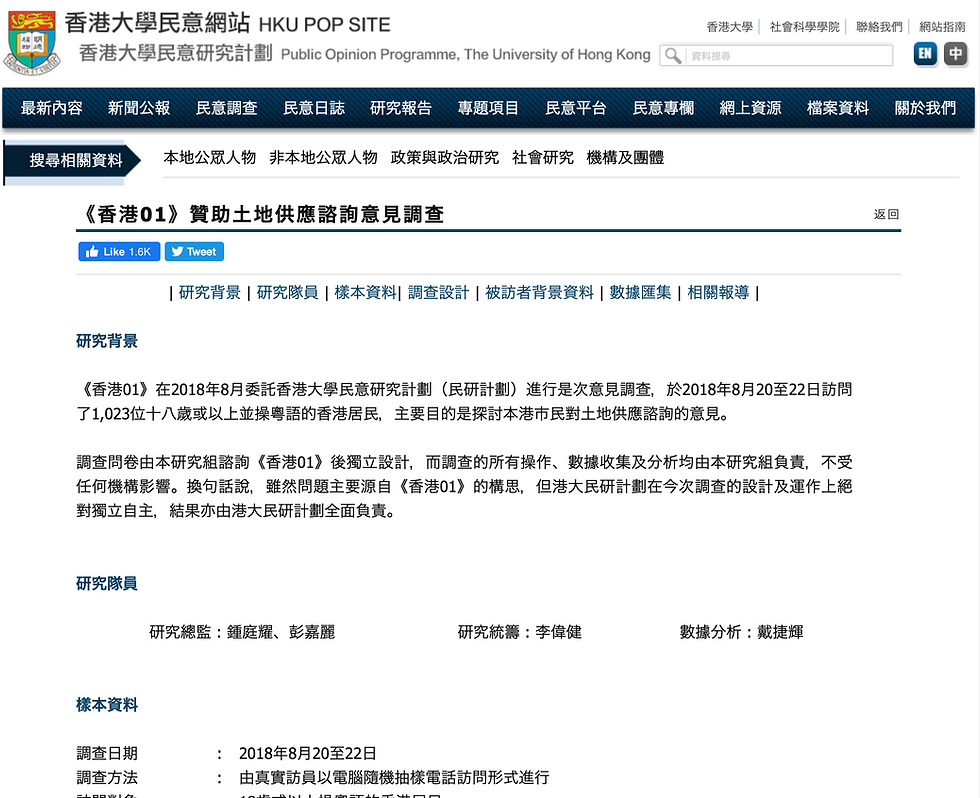Jump to 數據匯集 section link
Viewport: 980px width, 798px height.
point(640,292)
